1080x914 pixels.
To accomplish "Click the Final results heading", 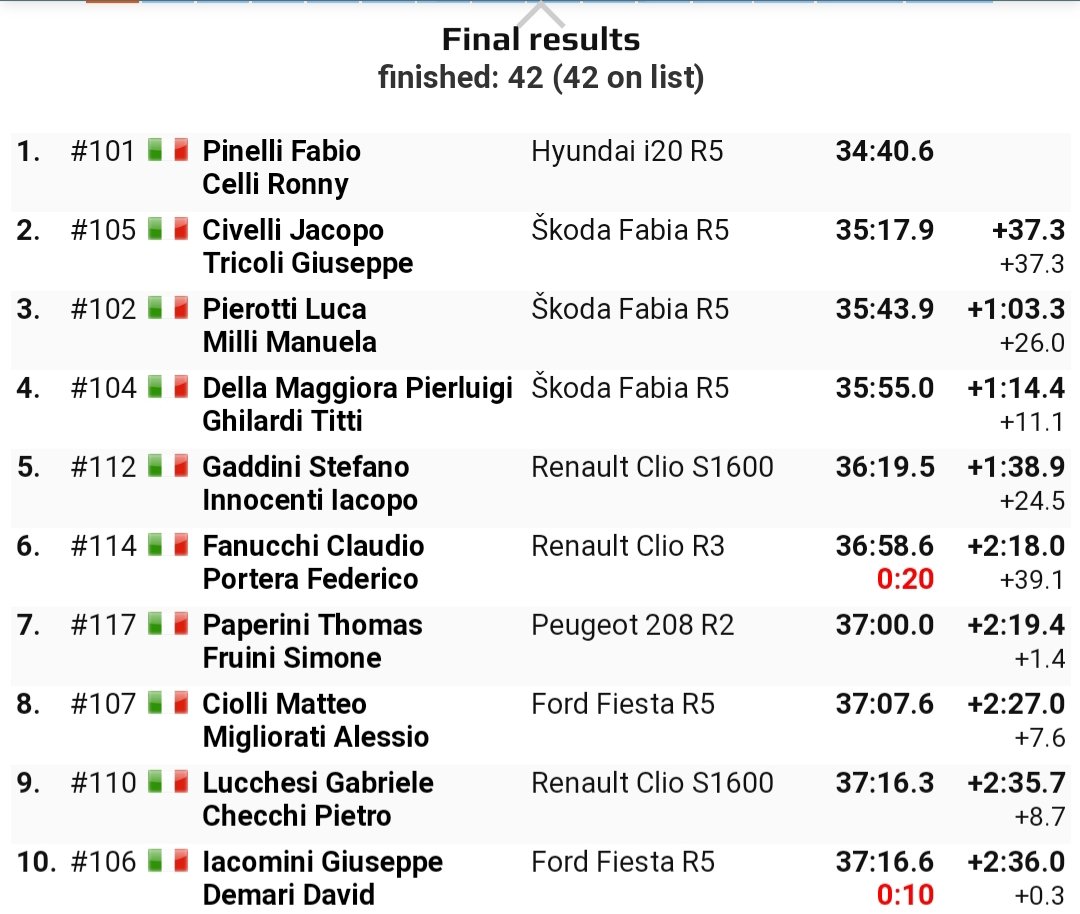I will point(541,40).
